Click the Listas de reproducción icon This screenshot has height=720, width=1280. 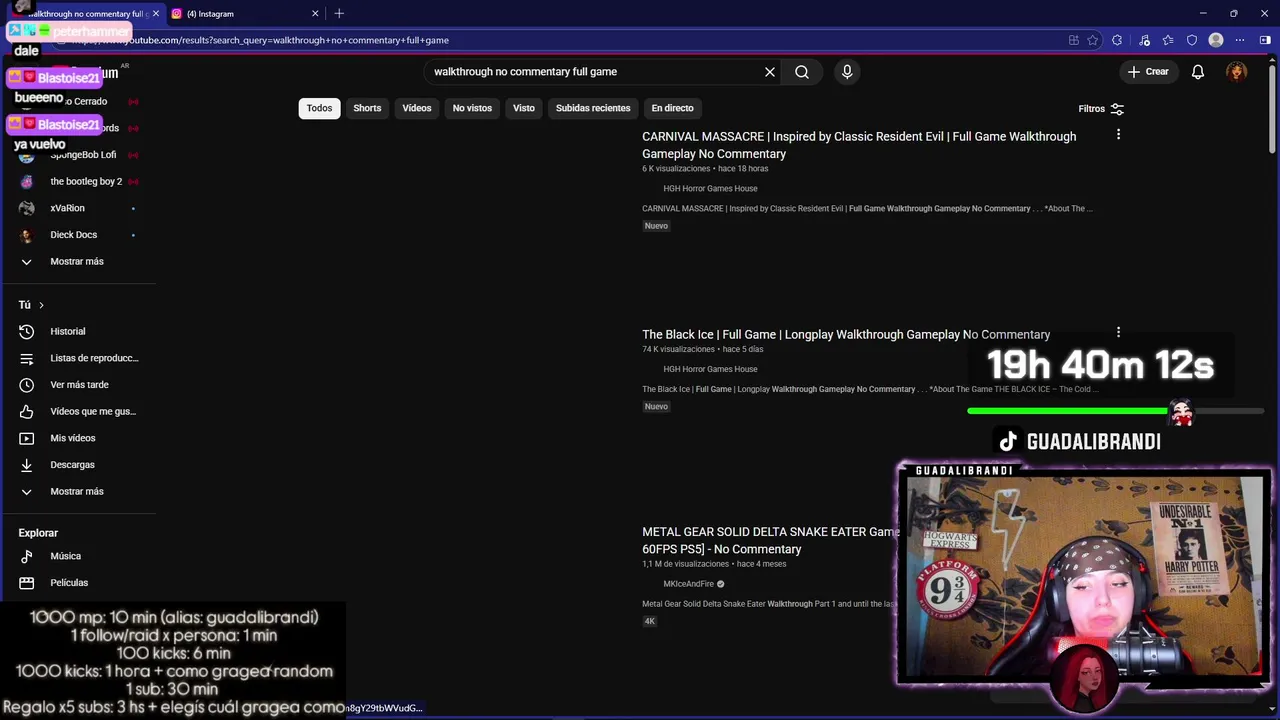pos(27,358)
